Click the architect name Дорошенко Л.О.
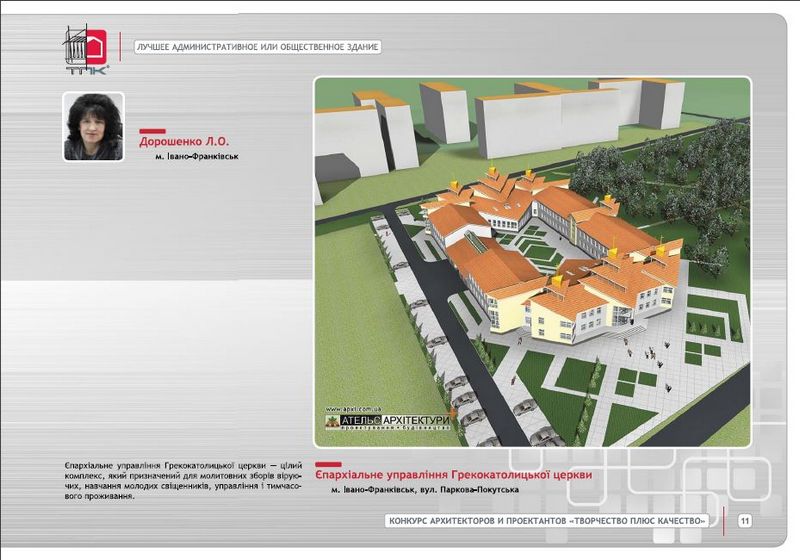The height and width of the screenshot is (560, 800). coord(185,142)
